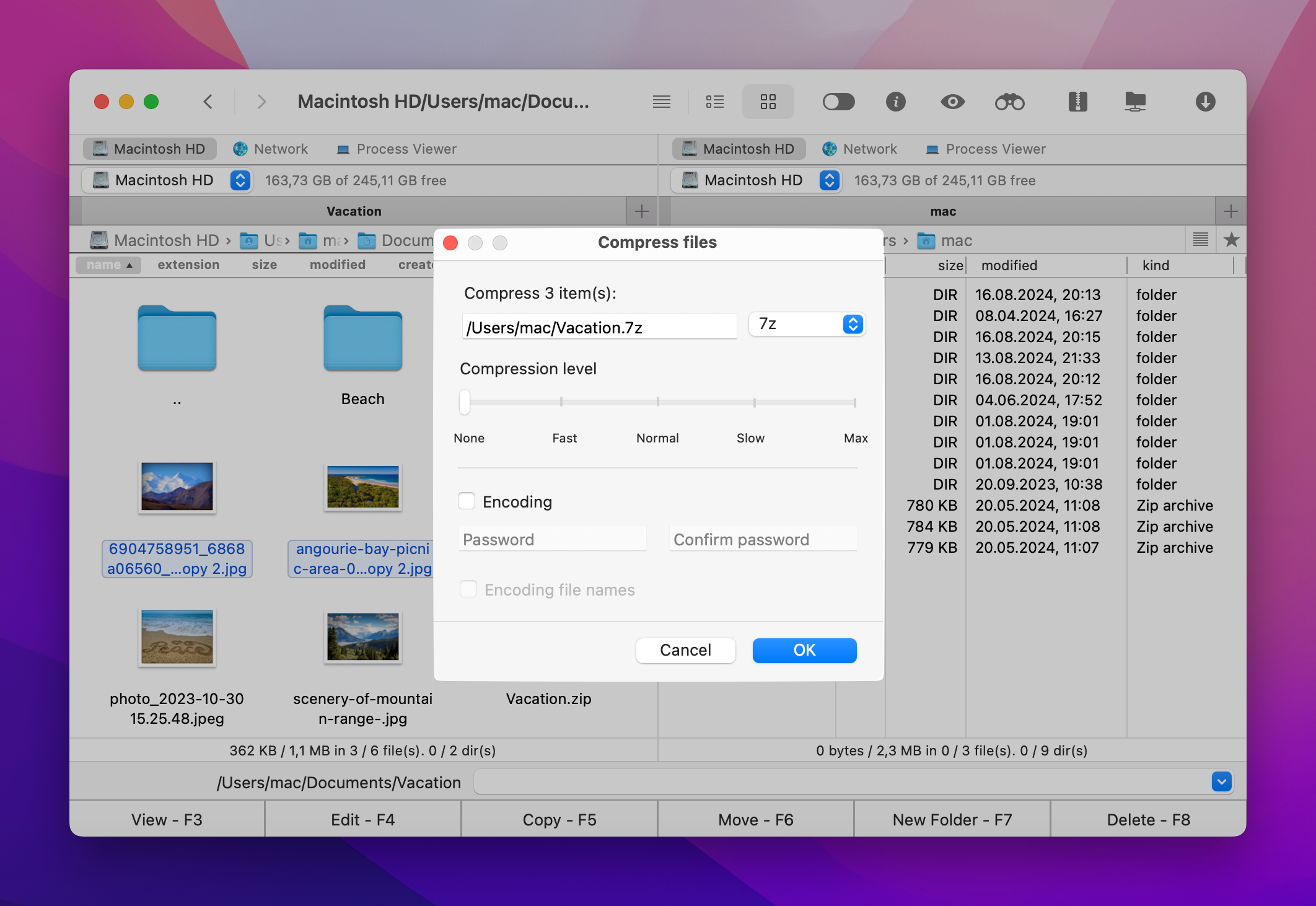Screen dimensions: 1316x906
Task: Click the binoculars icon in toolbar
Action: click(1009, 100)
